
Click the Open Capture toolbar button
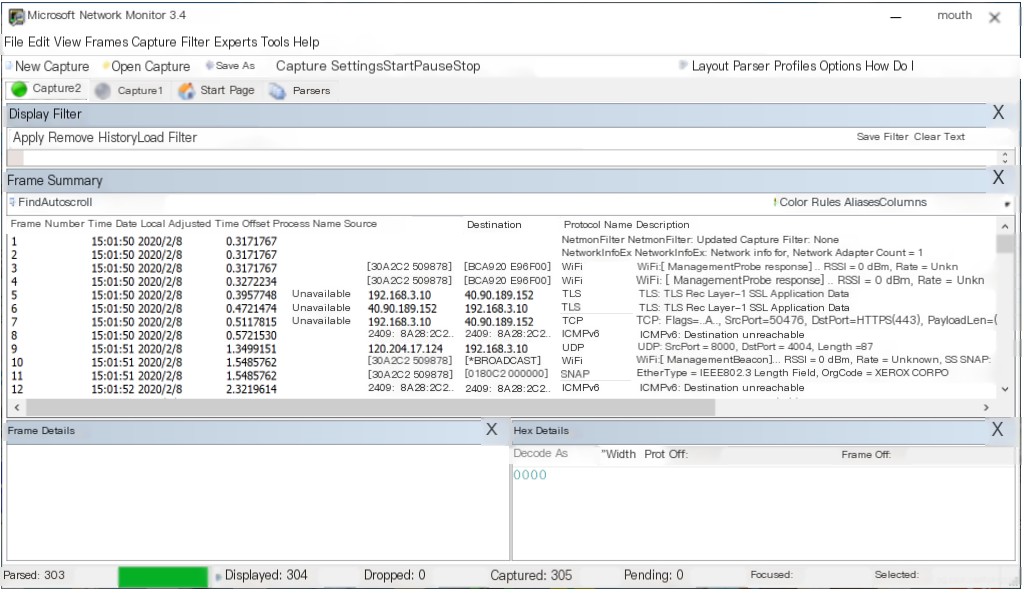(x=146, y=66)
